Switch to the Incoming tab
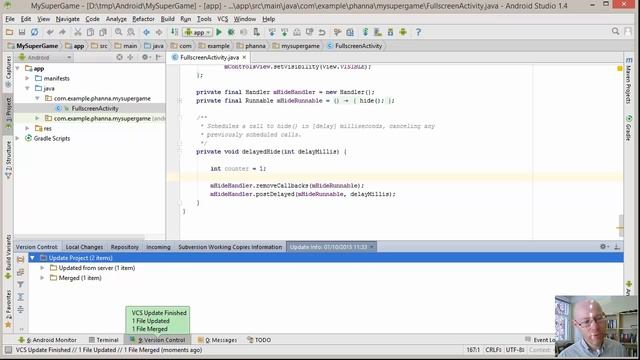 coord(158,247)
